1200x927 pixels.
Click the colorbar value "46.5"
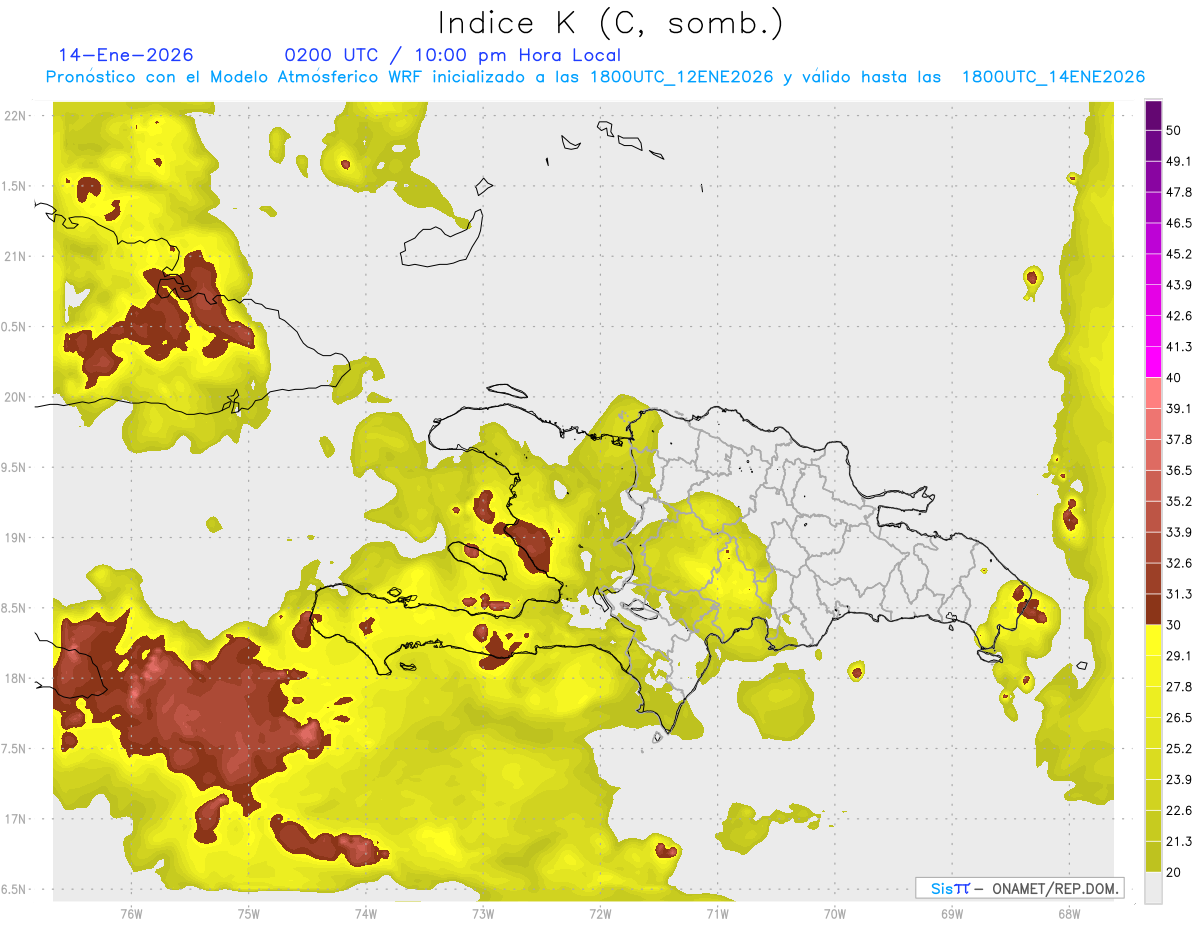point(1179,223)
